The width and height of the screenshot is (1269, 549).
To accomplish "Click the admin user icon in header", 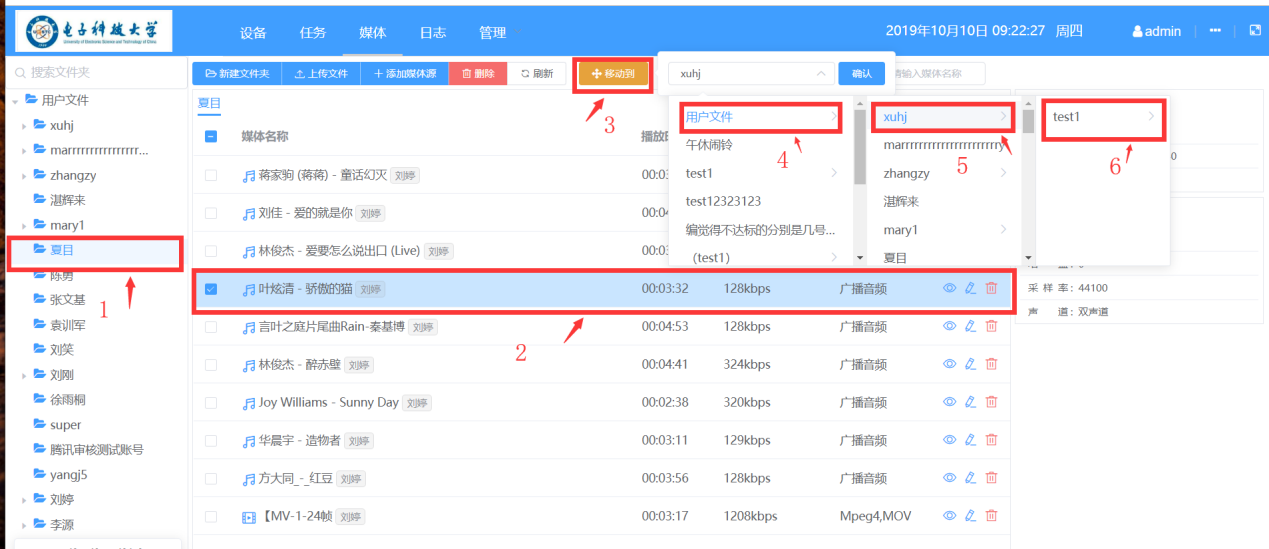I will click(x=1137, y=32).
